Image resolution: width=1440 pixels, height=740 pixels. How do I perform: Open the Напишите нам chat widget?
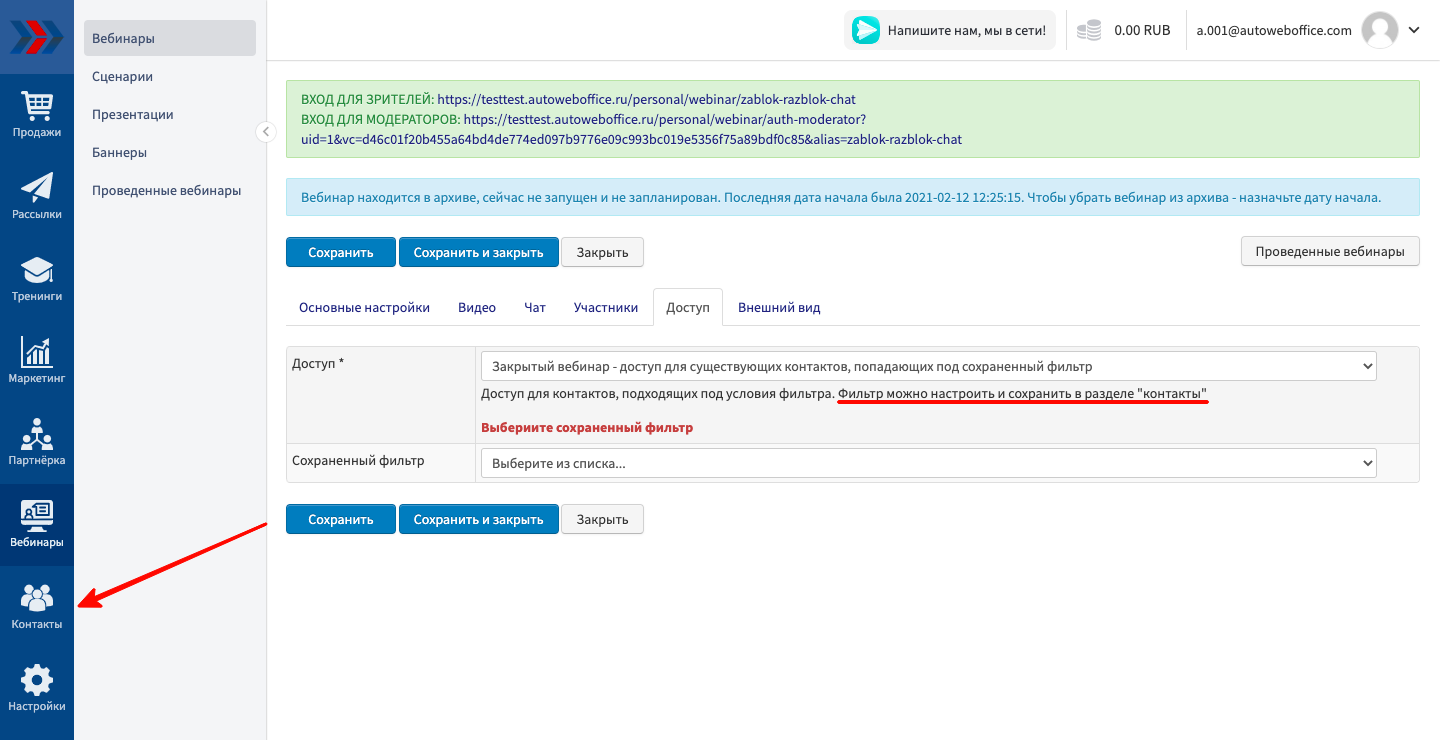click(949, 30)
